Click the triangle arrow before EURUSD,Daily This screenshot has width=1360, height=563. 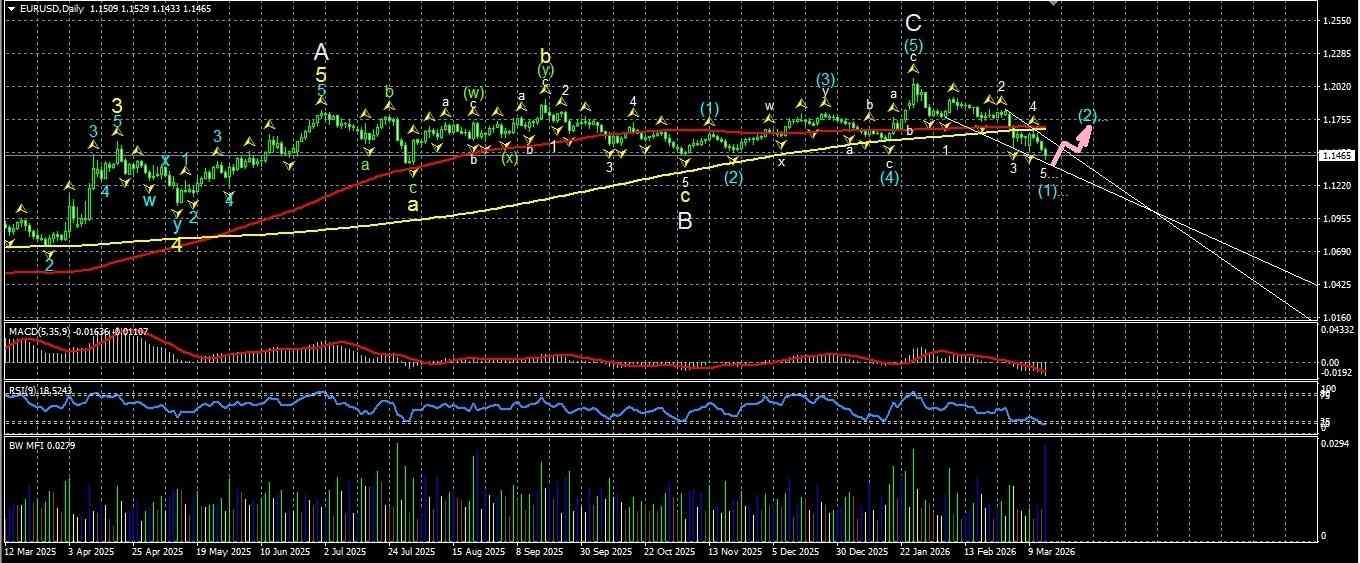[x=9, y=9]
